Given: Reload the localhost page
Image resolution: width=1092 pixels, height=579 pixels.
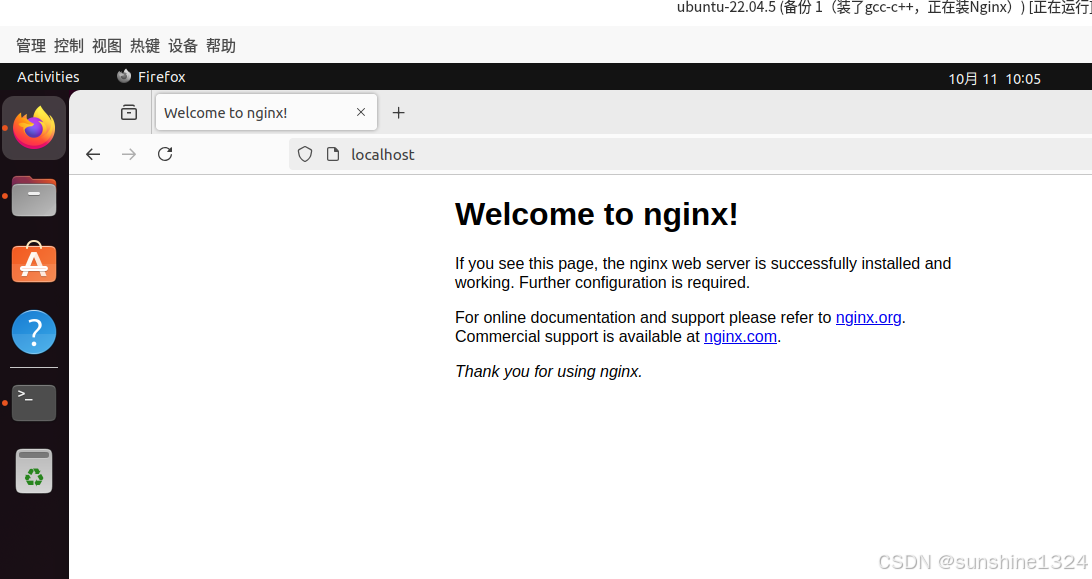Looking at the screenshot, I should [x=165, y=154].
